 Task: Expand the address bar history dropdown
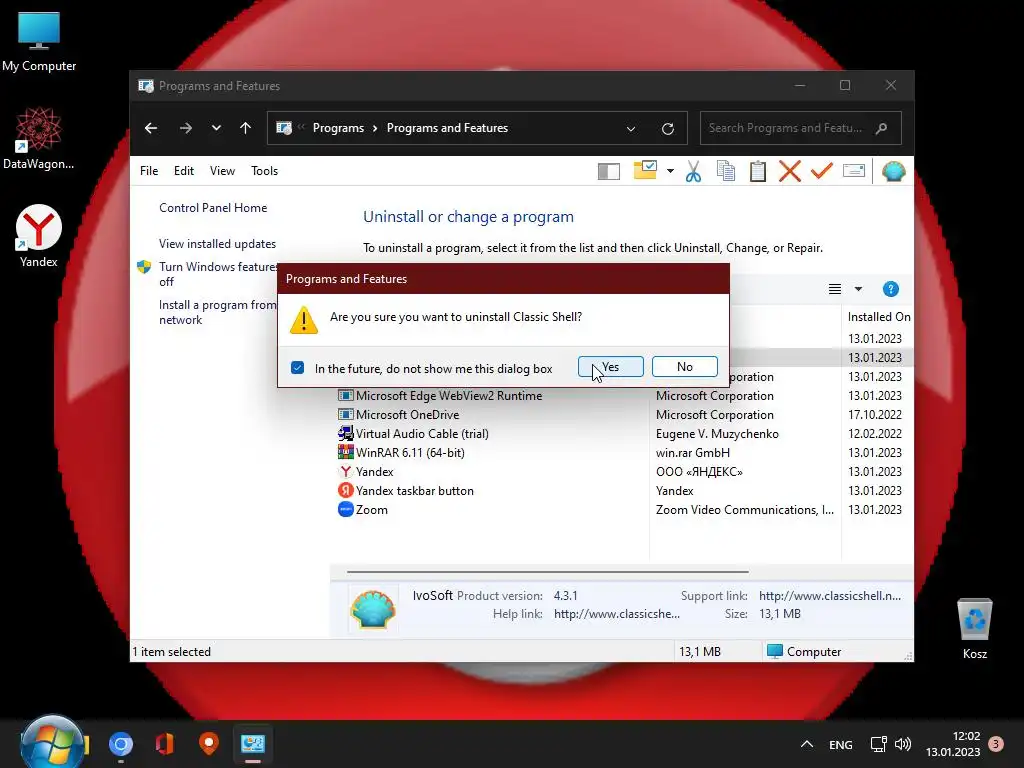click(631, 129)
